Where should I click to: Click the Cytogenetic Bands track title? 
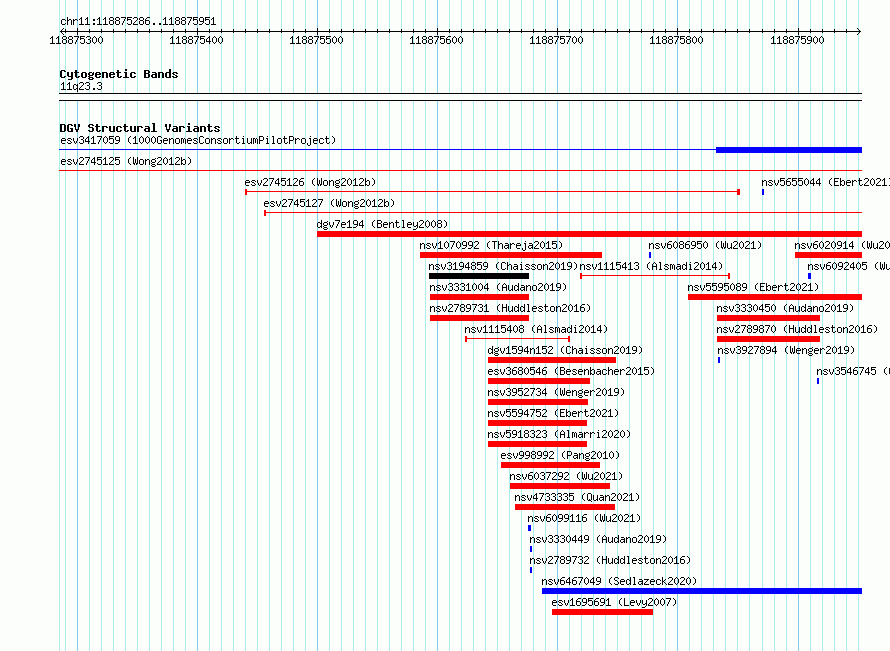[119, 74]
